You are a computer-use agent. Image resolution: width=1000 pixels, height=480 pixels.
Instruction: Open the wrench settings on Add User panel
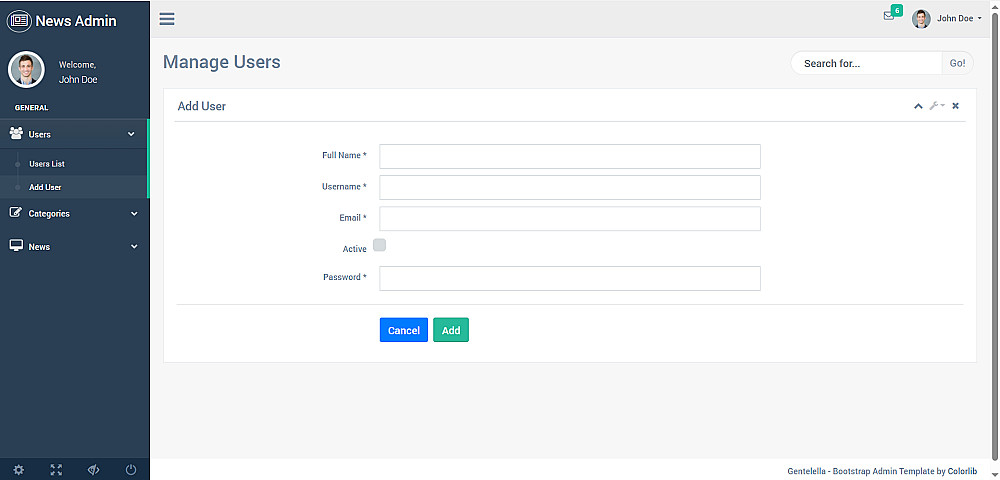[x=936, y=106]
